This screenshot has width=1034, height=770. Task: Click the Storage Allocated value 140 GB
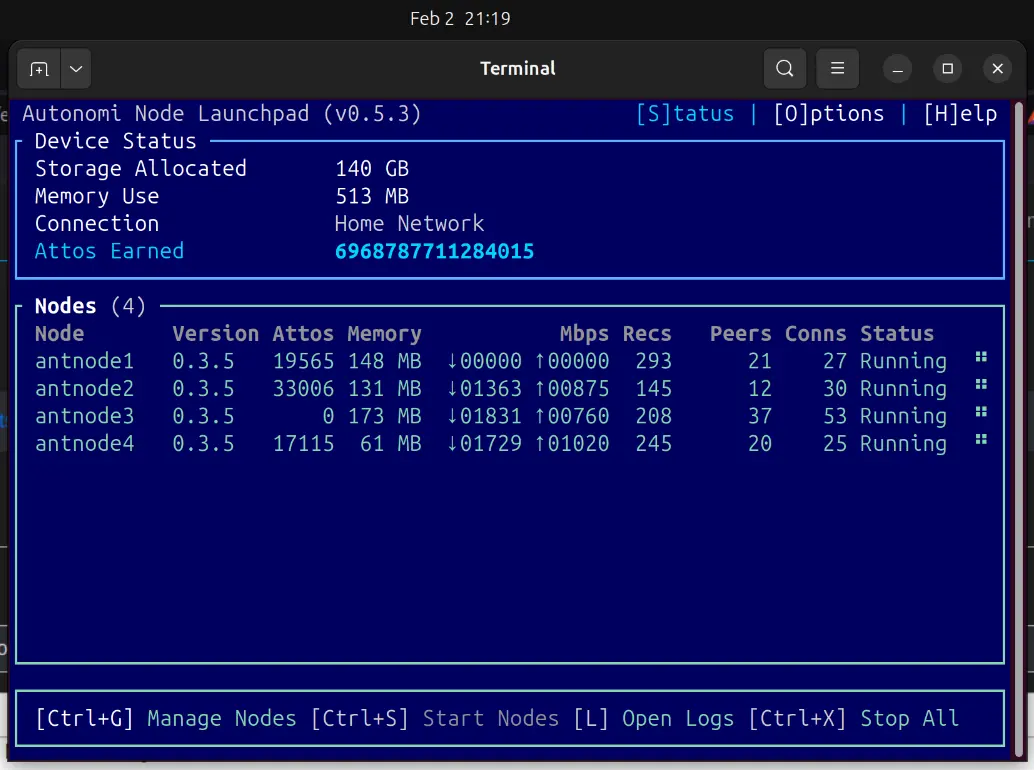pos(372,169)
